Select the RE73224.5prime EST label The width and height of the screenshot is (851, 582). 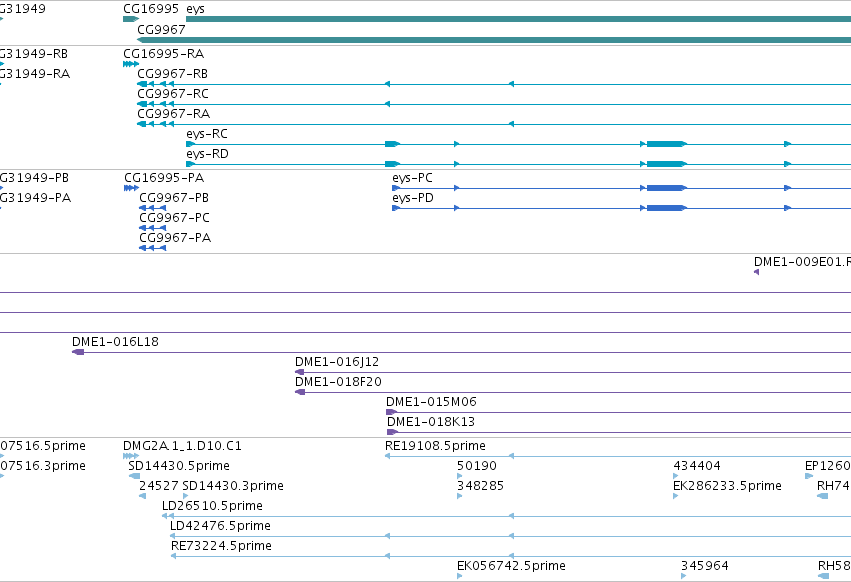(x=221, y=547)
